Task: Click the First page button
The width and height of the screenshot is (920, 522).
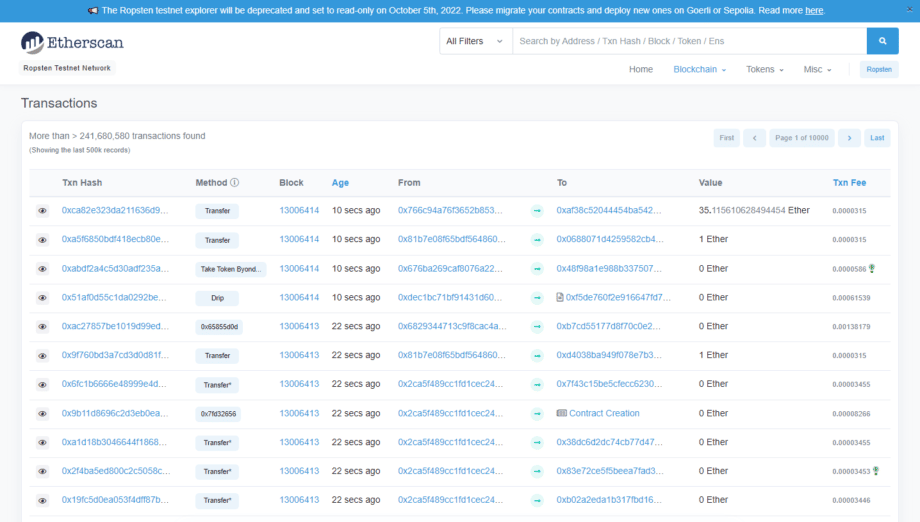Action: [x=726, y=138]
